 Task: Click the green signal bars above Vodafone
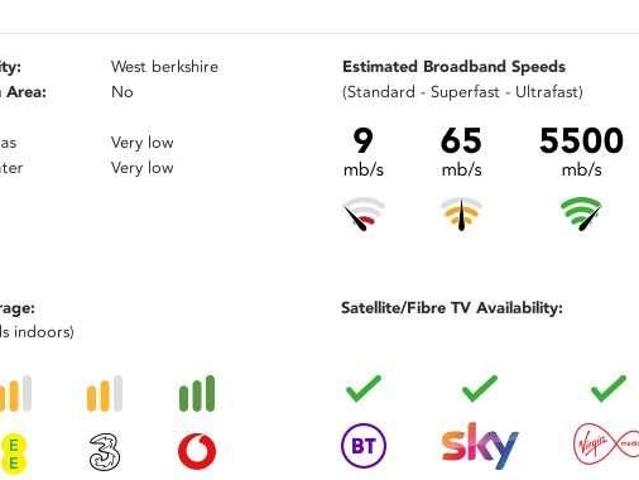(x=197, y=393)
